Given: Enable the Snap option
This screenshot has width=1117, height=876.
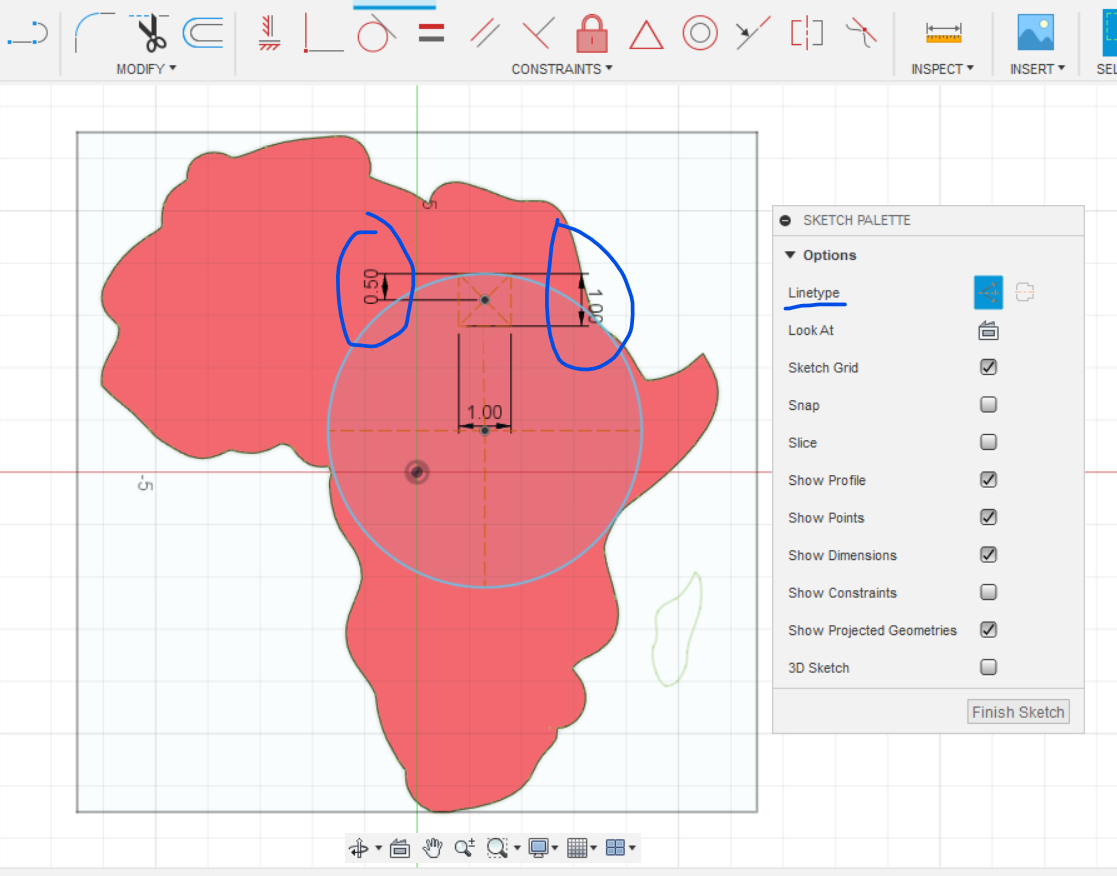Looking at the screenshot, I should 988,404.
